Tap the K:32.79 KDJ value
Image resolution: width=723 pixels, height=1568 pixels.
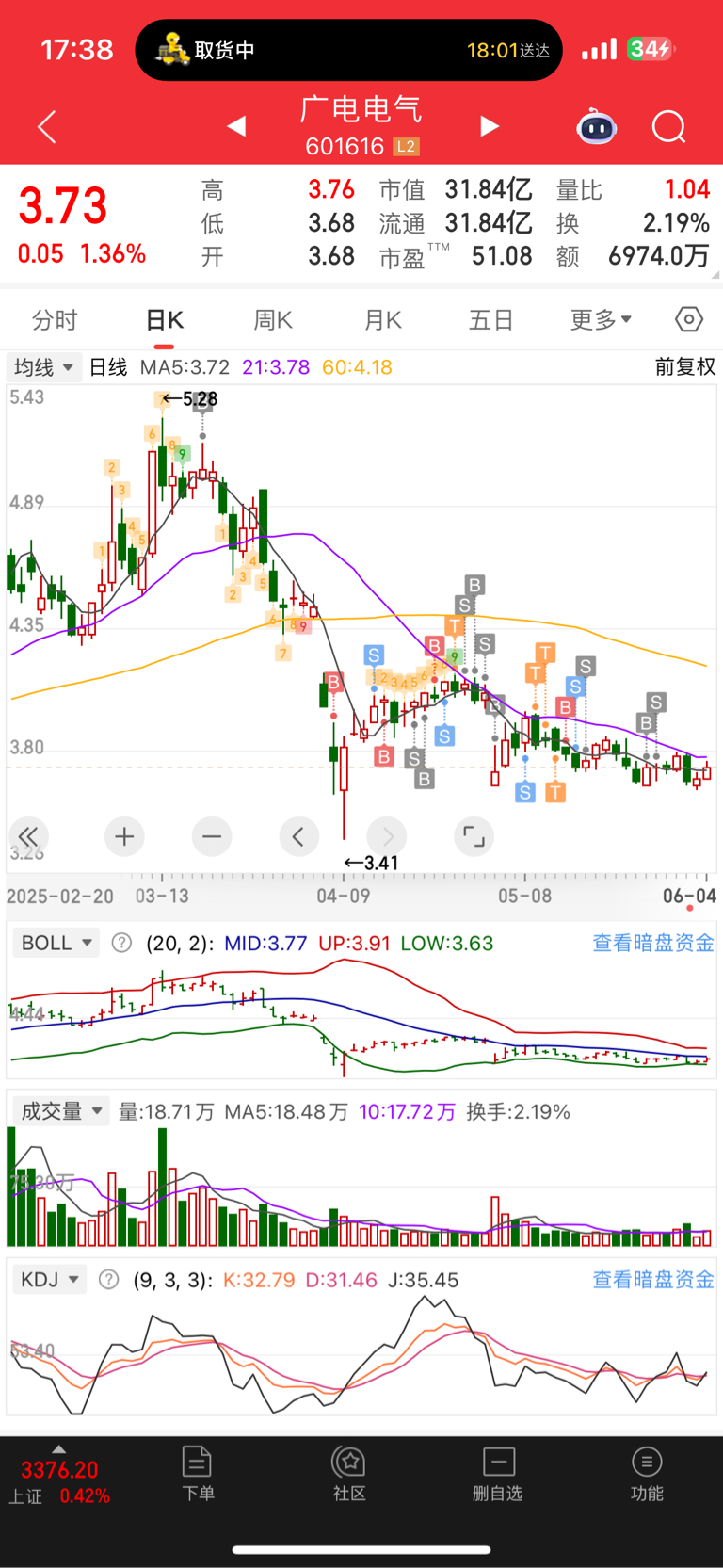tap(259, 1280)
